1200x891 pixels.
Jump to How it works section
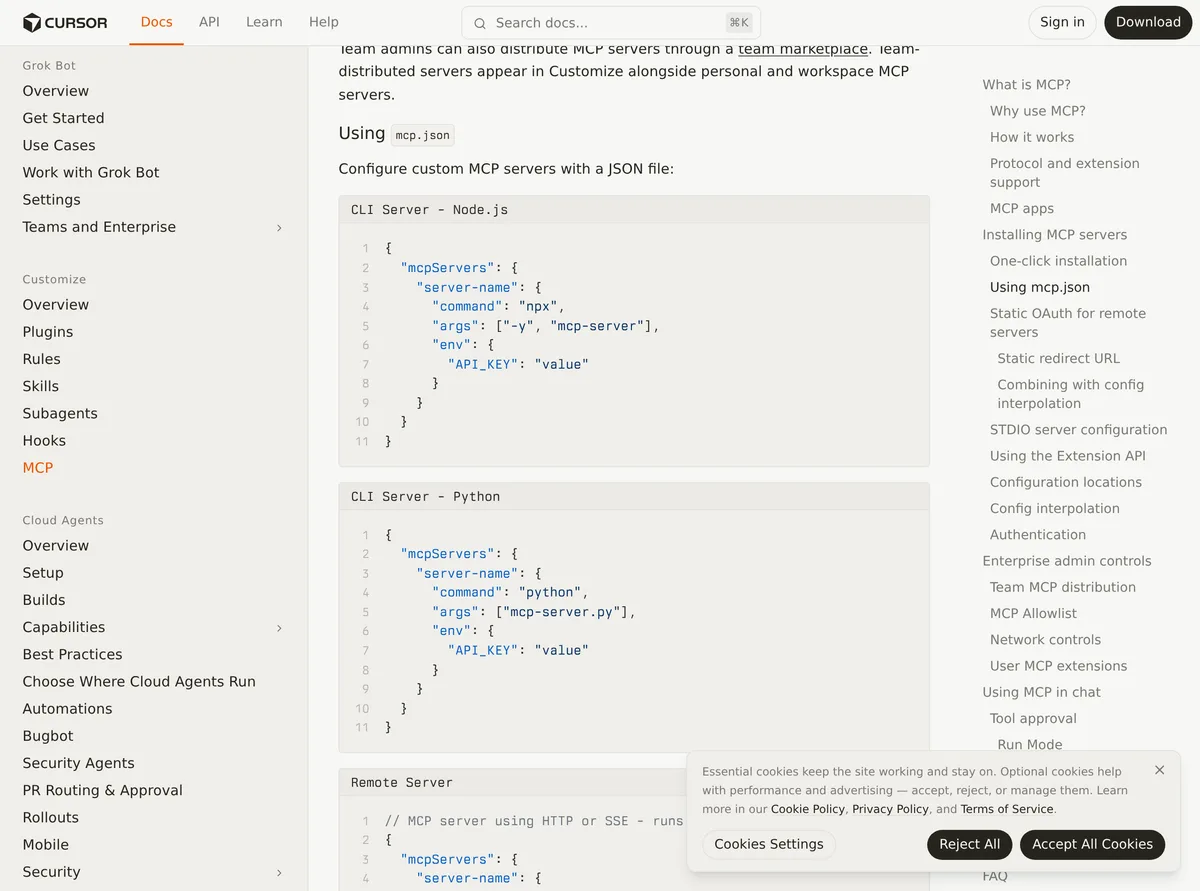pyautogui.click(x=1032, y=137)
